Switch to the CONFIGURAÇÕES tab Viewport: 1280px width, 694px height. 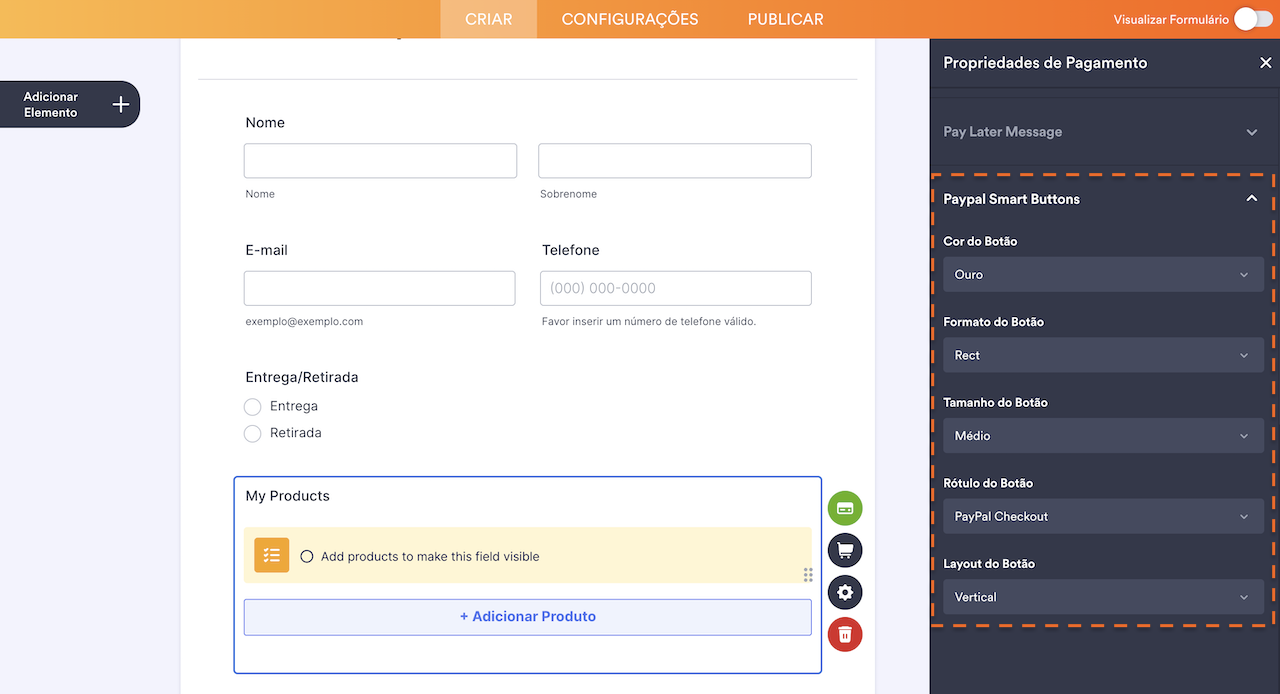(629, 18)
